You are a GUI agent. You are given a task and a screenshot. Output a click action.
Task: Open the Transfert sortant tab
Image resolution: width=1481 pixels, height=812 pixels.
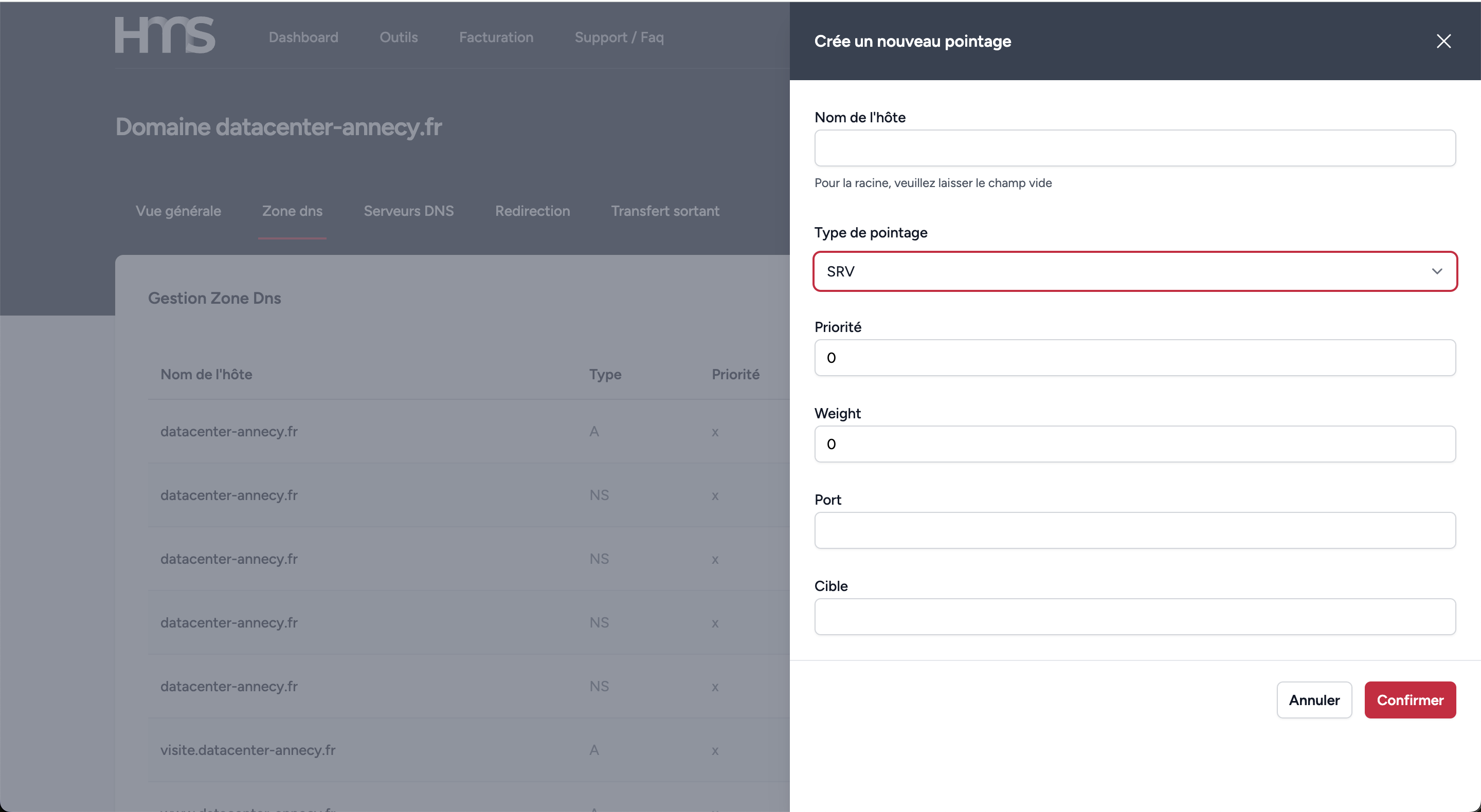coord(664,211)
